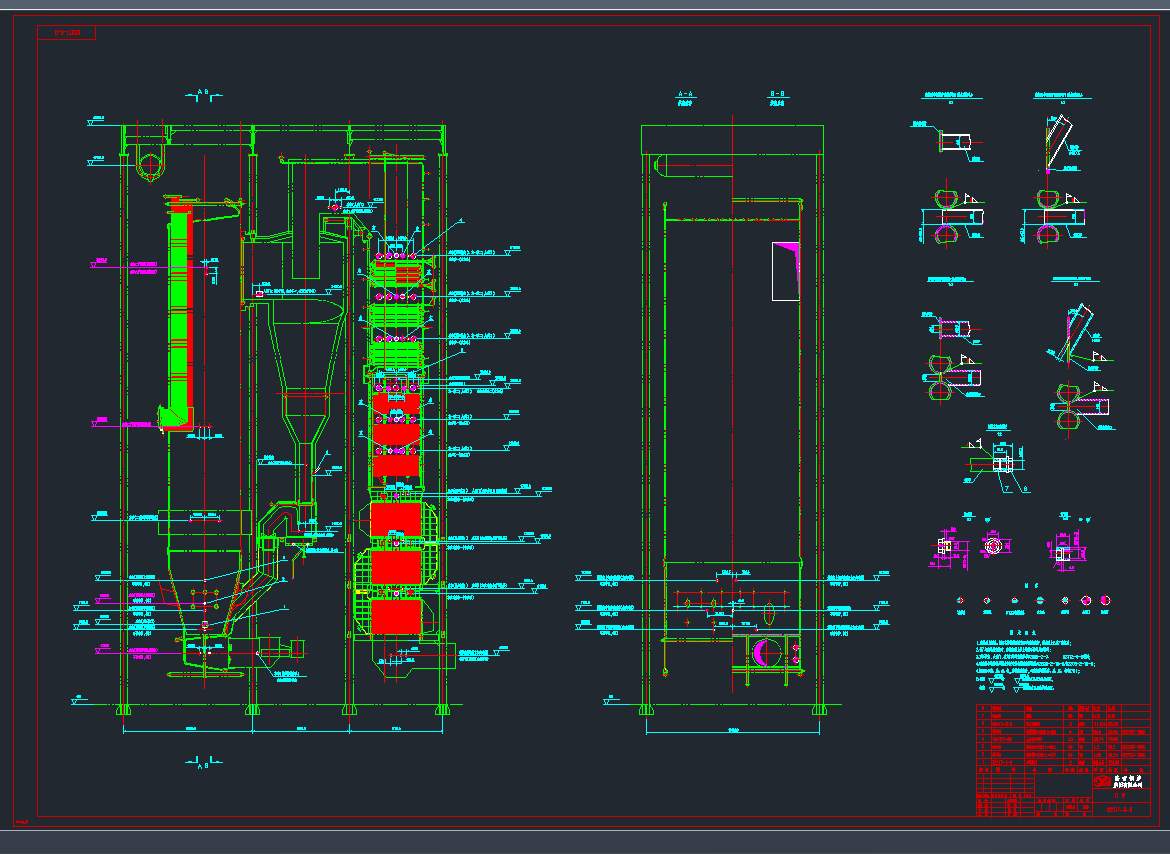Select the red label box at top-left corner
Viewport: 1170px width, 854px height.
pos(67,33)
